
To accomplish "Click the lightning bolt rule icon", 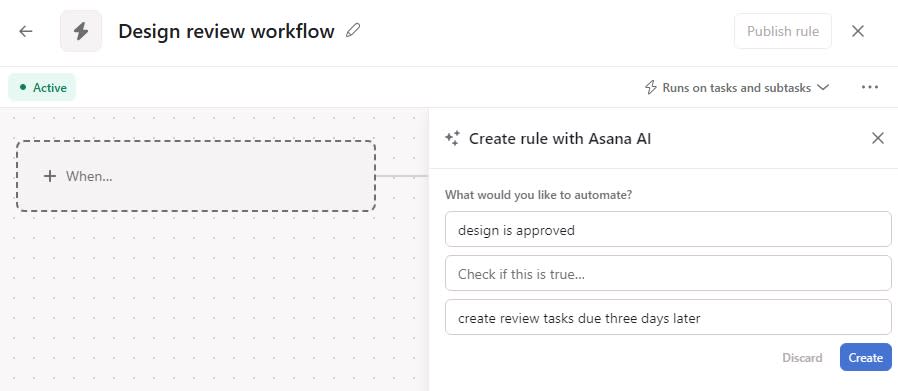I will click(81, 31).
